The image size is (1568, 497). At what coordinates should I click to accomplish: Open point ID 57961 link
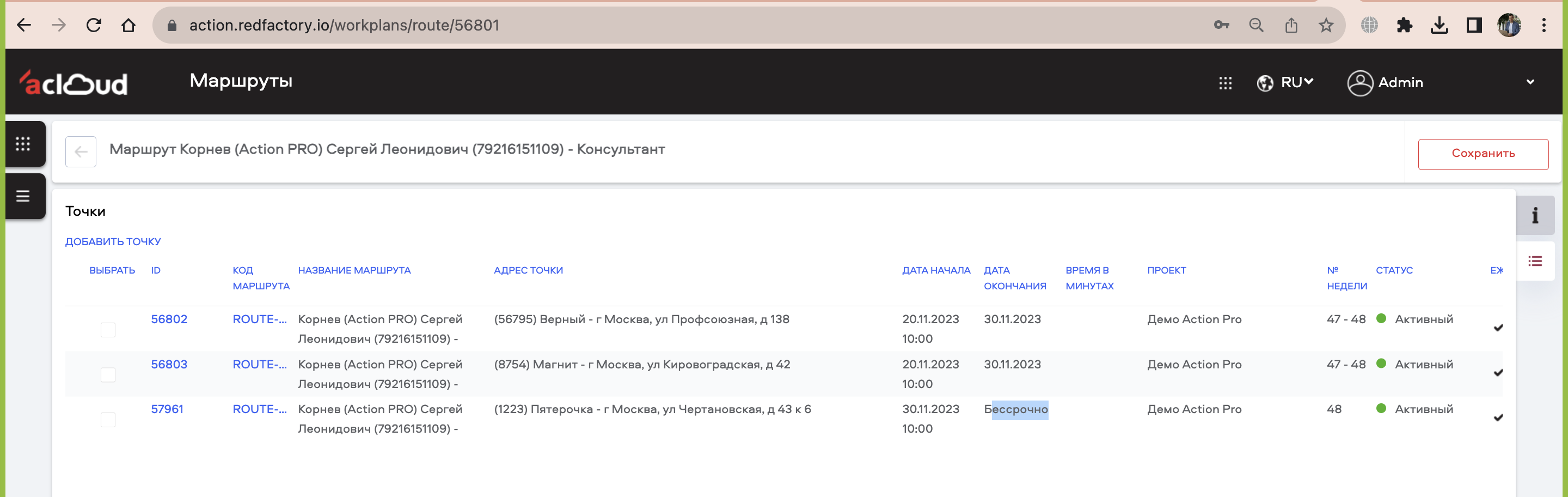[x=167, y=409]
